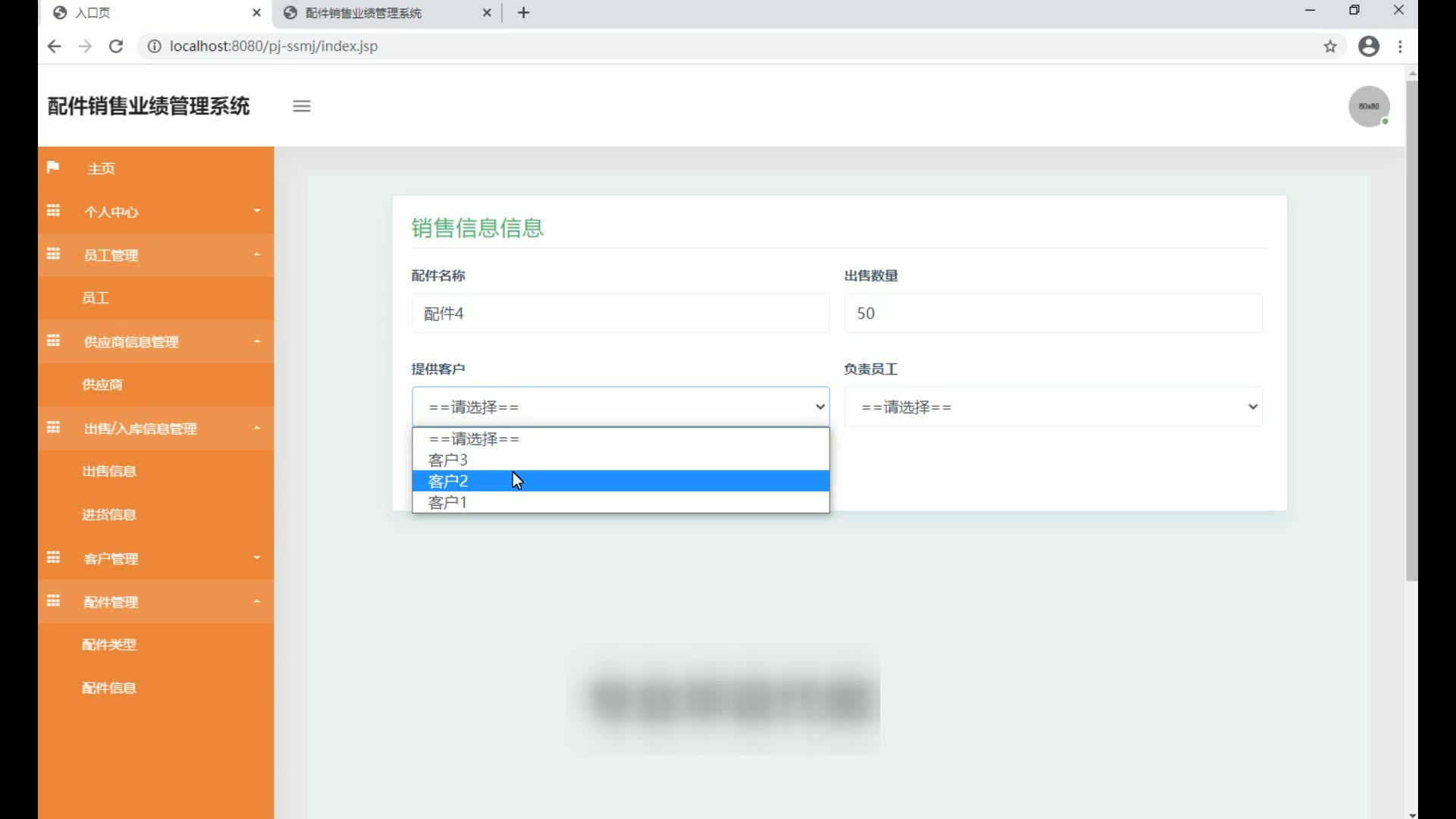The height and width of the screenshot is (819, 1456).
Task: Click the grid icon beside 个人中心
Action: click(x=53, y=211)
